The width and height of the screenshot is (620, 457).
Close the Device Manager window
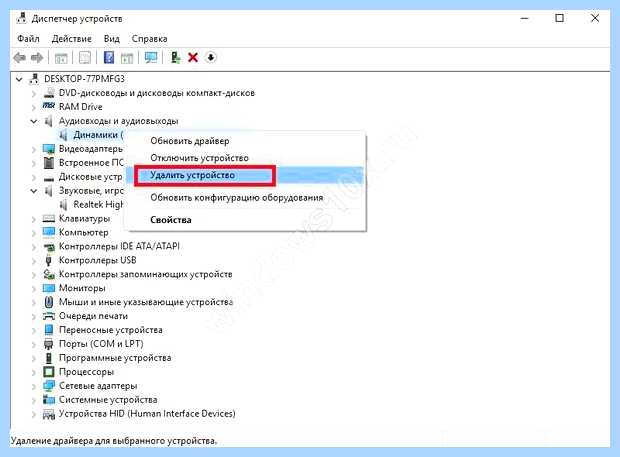pos(595,18)
